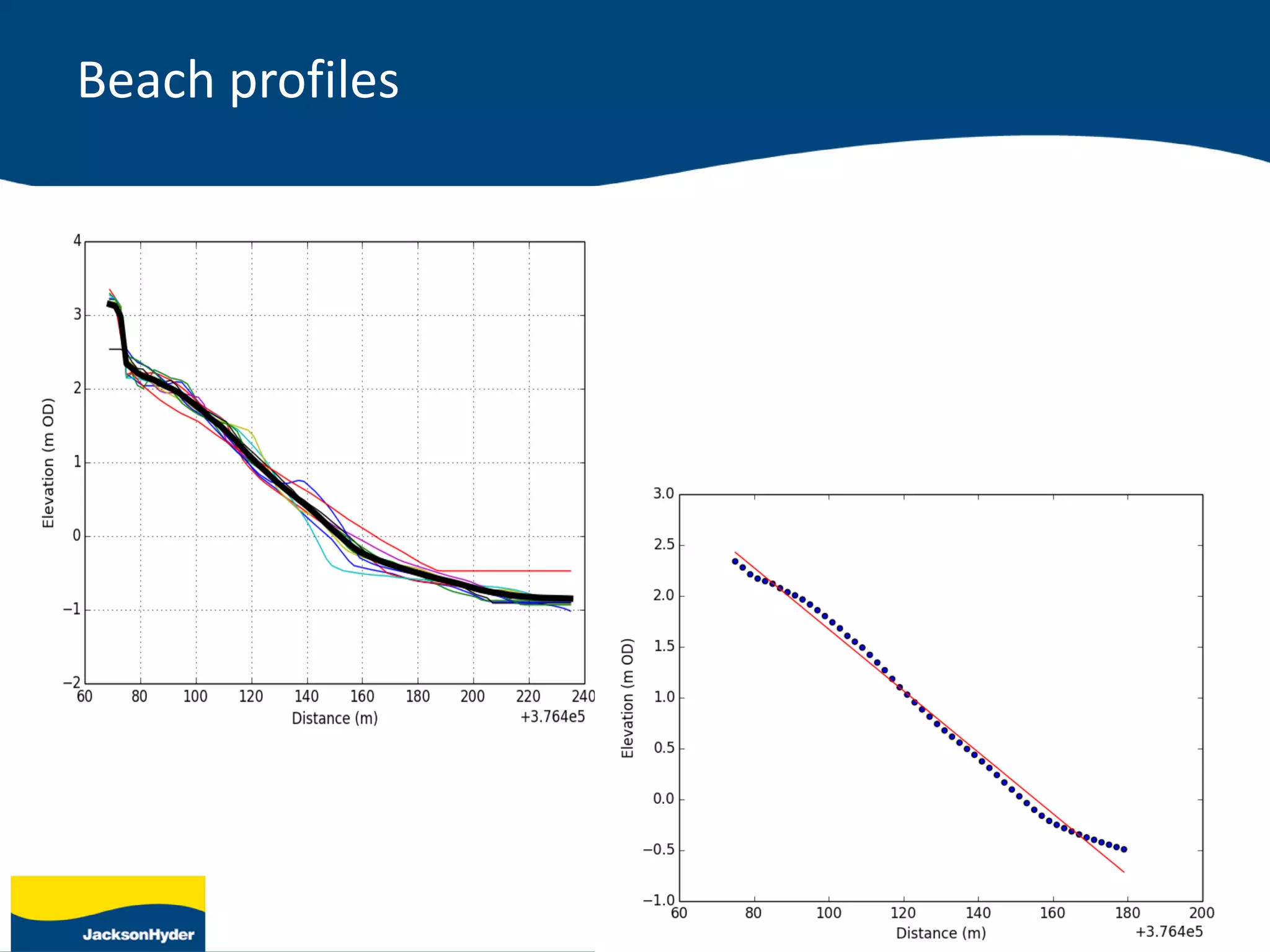Click the '3.0' tick label on right chart
1270x952 pixels.
[x=663, y=493]
